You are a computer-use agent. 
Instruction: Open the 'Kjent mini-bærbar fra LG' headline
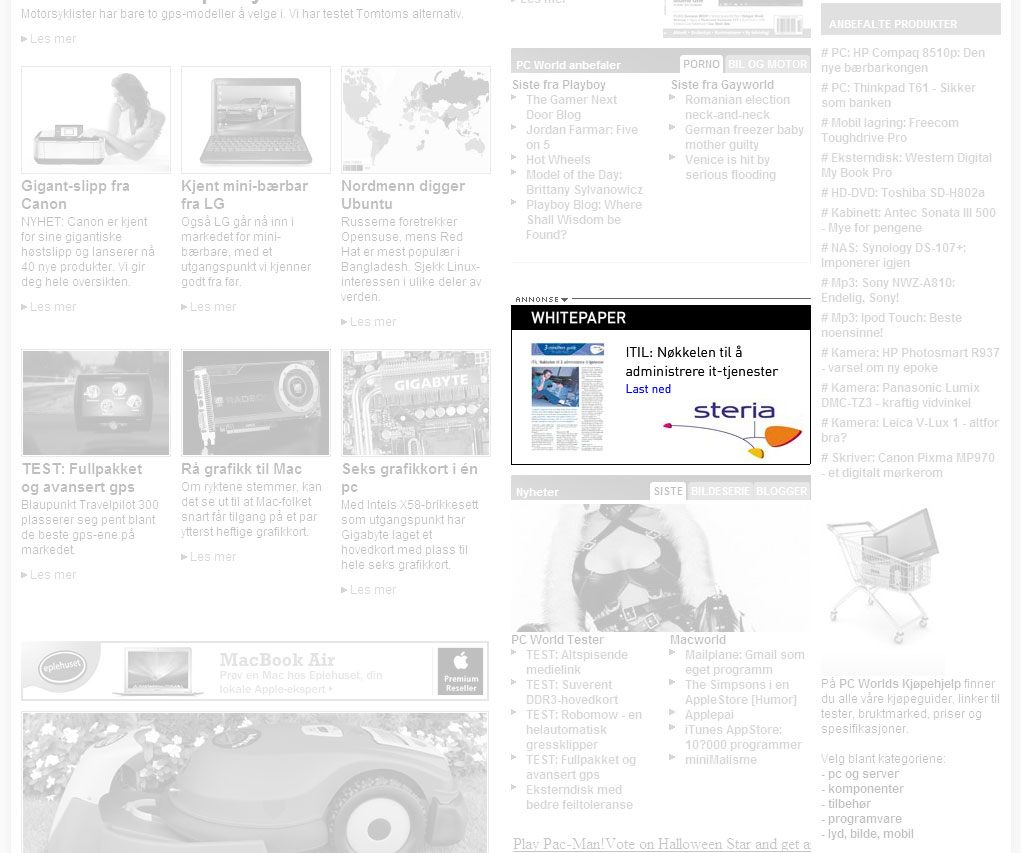[x=245, y=195]
